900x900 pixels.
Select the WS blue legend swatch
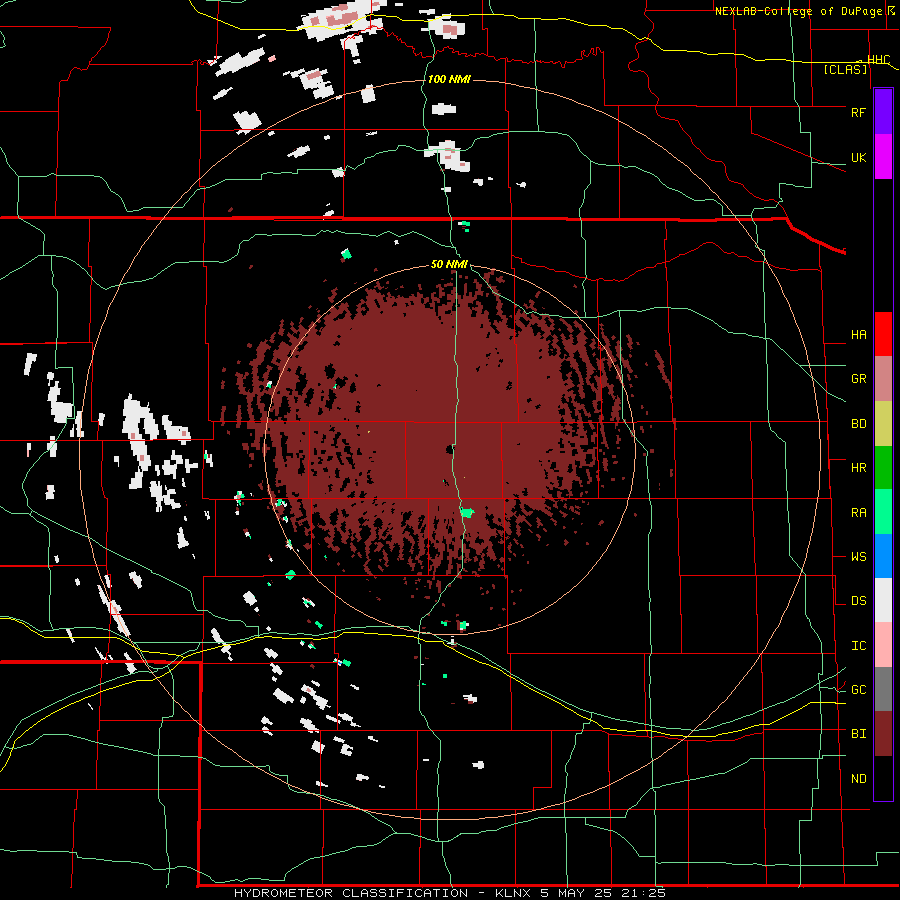click(x=883, y=556)
